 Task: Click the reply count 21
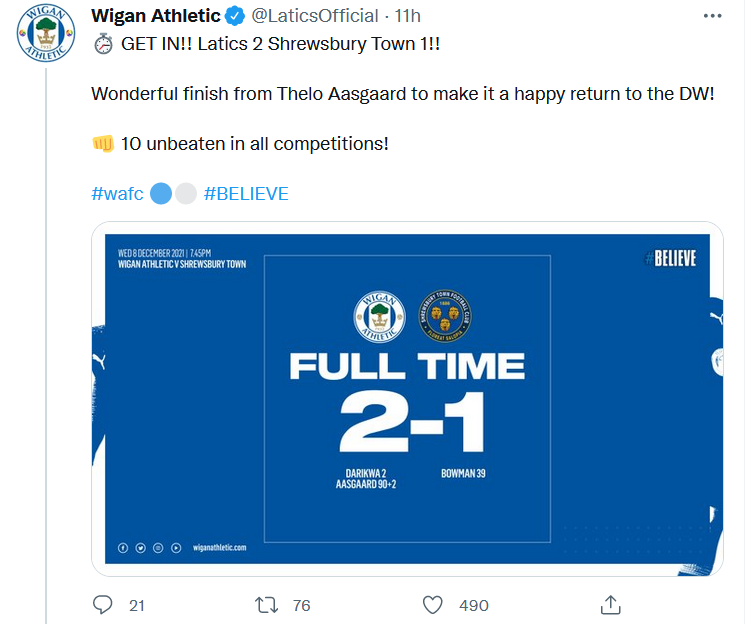coord(137,605)
